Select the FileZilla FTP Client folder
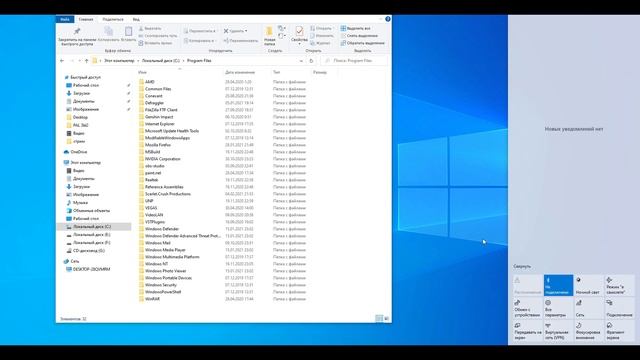The image size is (640, 360). 161,110
